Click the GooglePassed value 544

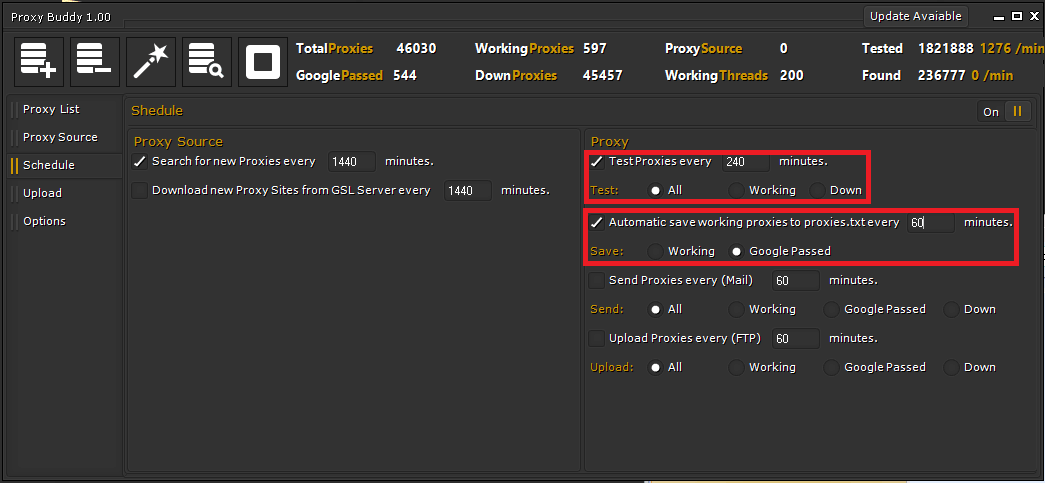pyautogui.click(x=405, y=76)
